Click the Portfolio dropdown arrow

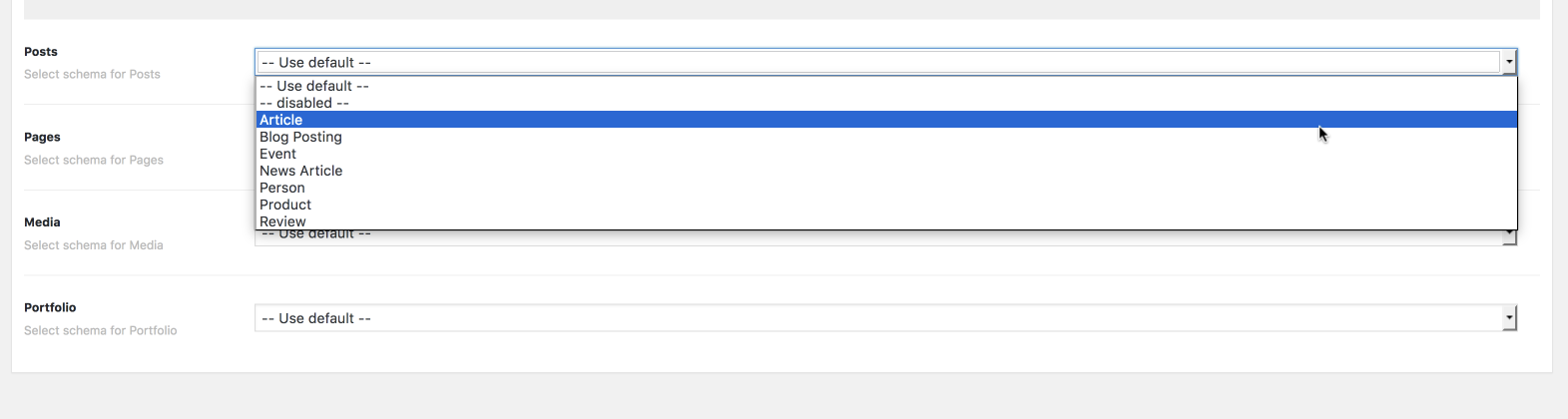pyautogui.click(x=1509, y=318)
